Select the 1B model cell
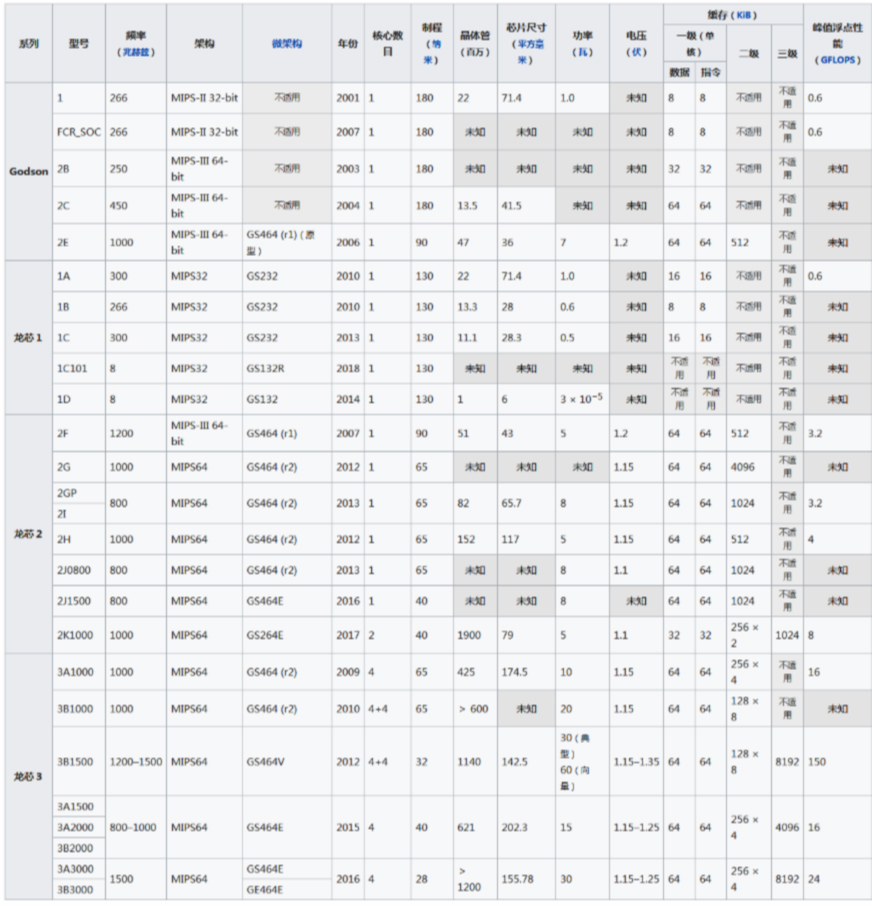 79,307
